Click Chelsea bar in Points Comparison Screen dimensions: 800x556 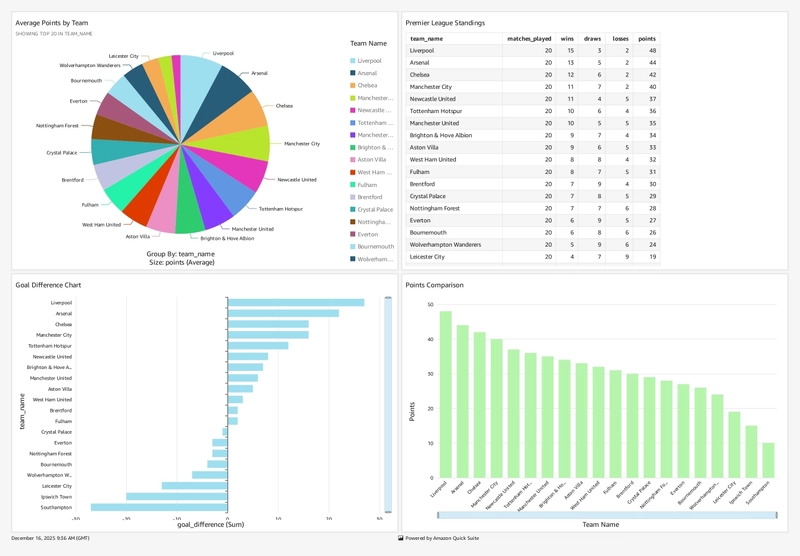480,405
